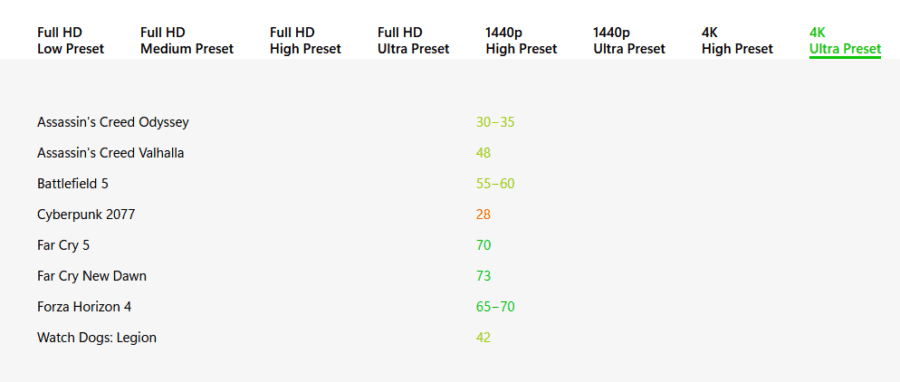Viewport: 900px width, 382px height.
Task: Switch to Full HD Low Preset tab
Action: point(71,41)
